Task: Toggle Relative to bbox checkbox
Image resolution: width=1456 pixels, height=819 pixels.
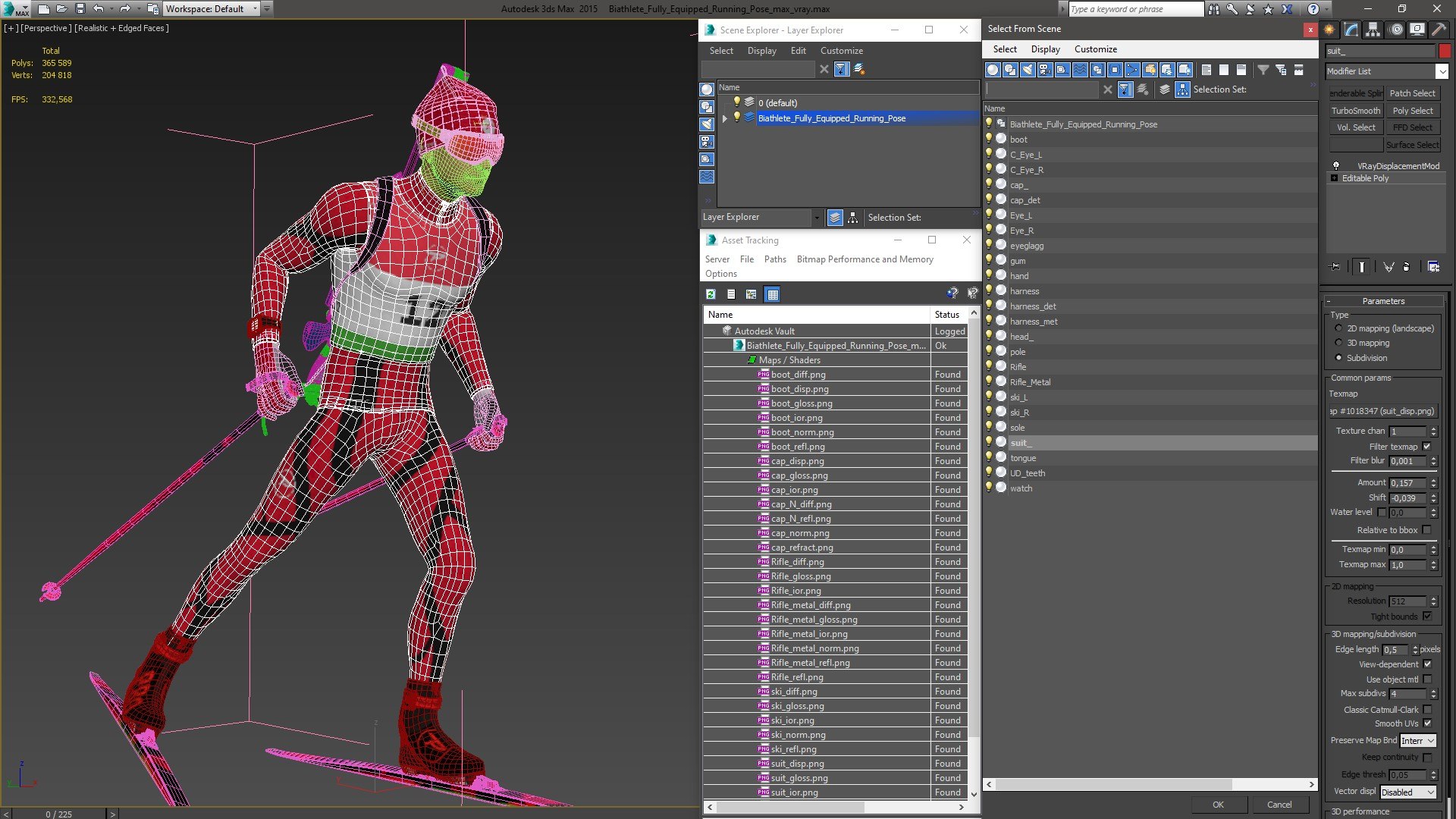Action: (1426, 530)
